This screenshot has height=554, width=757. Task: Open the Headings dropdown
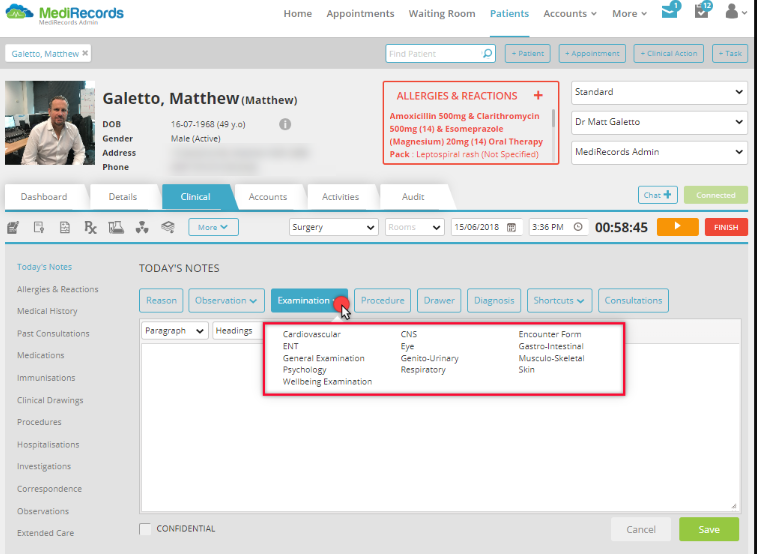(x=238, y=331)
